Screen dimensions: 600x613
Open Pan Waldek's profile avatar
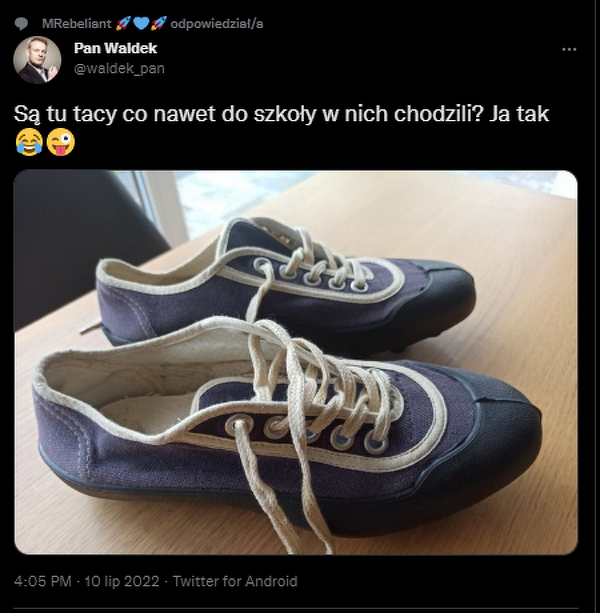37,60
